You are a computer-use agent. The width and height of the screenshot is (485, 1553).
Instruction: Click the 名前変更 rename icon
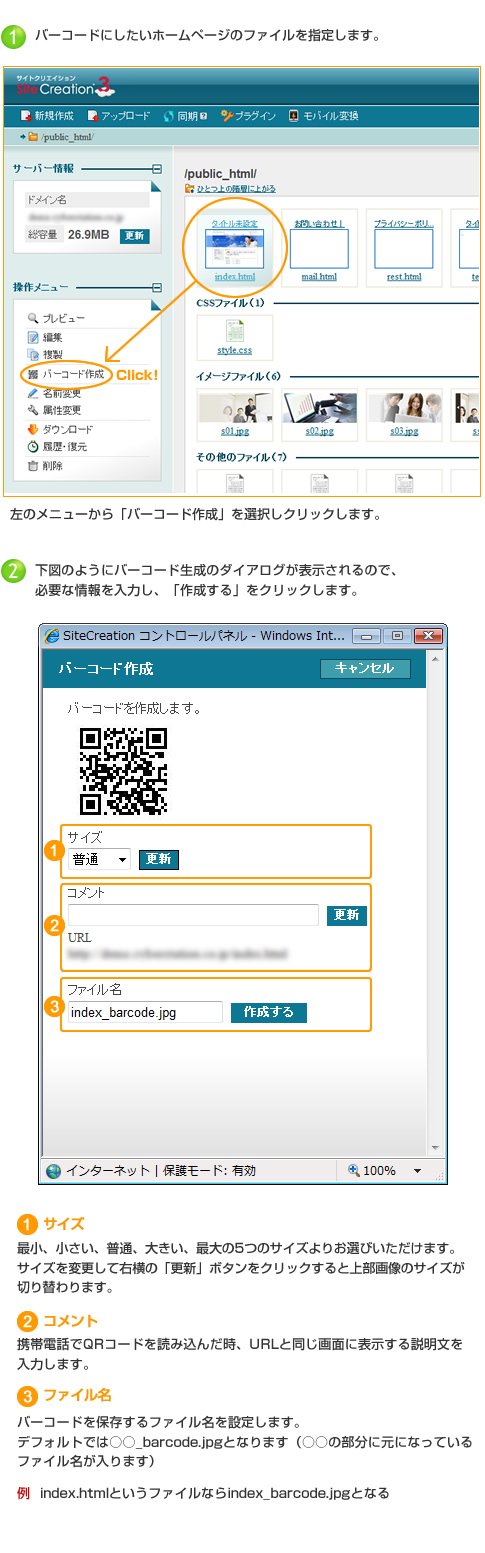tap(33, 393)
